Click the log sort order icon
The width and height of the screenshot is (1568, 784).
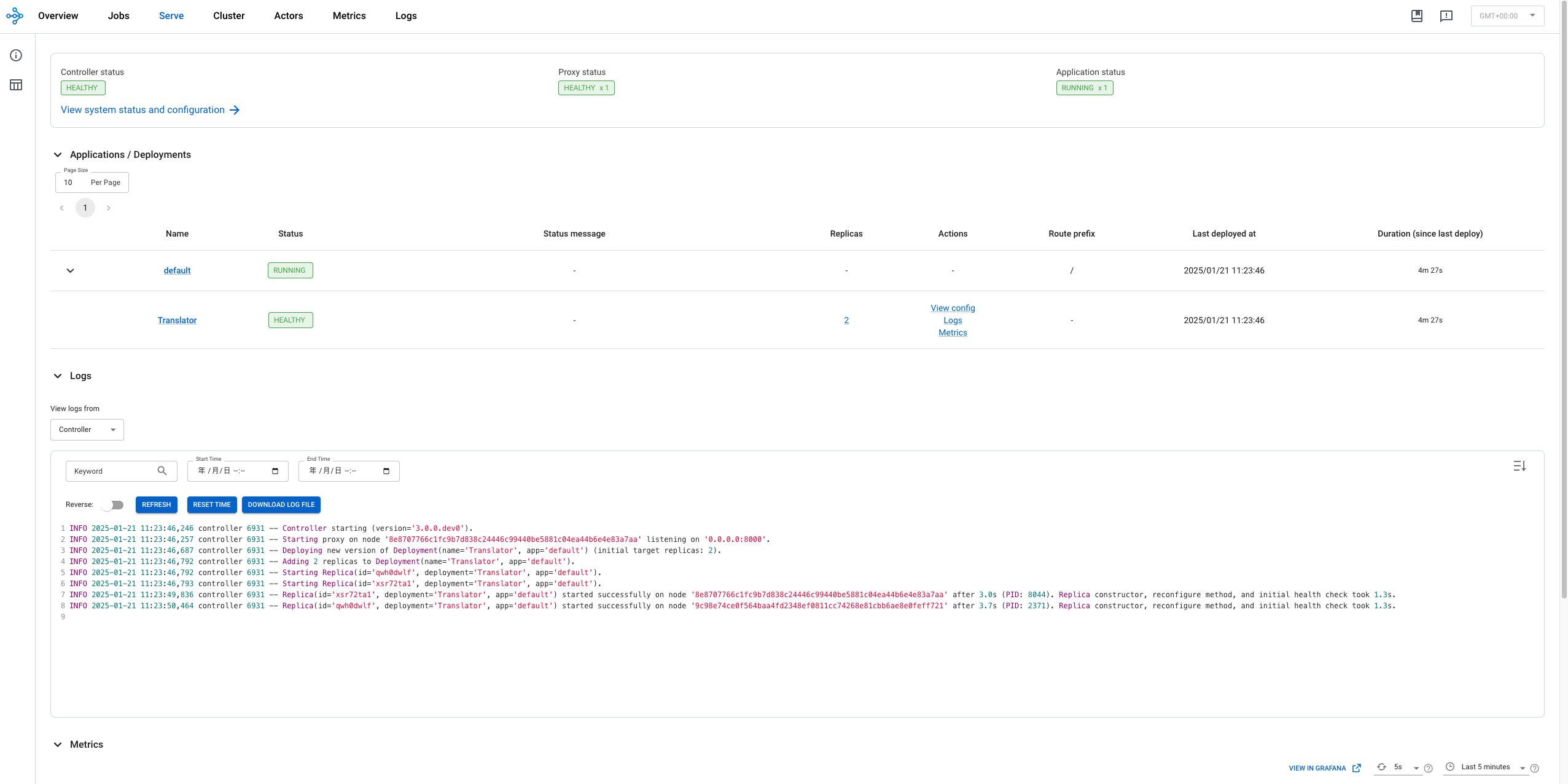point(1519,466)
